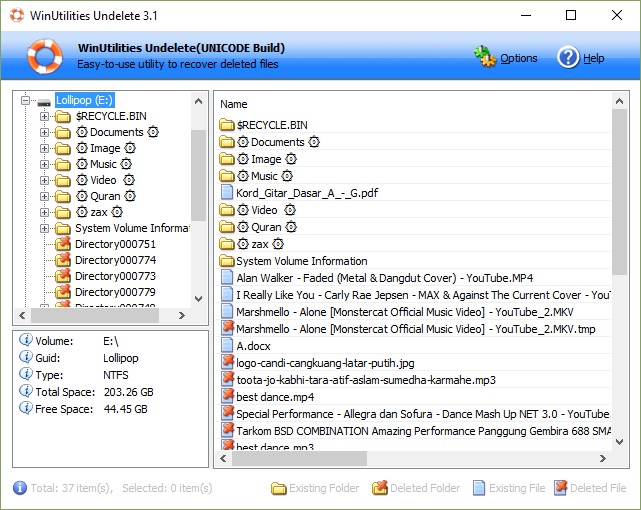Select the Quran folder label in tree

click(x=106, y=196)
